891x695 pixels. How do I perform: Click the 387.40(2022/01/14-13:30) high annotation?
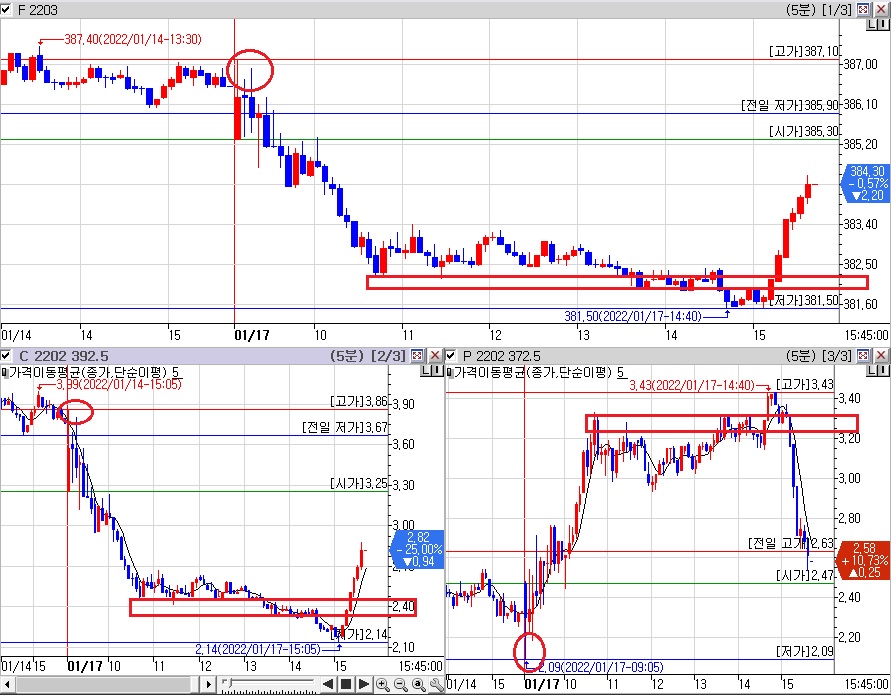coord(132,39)
